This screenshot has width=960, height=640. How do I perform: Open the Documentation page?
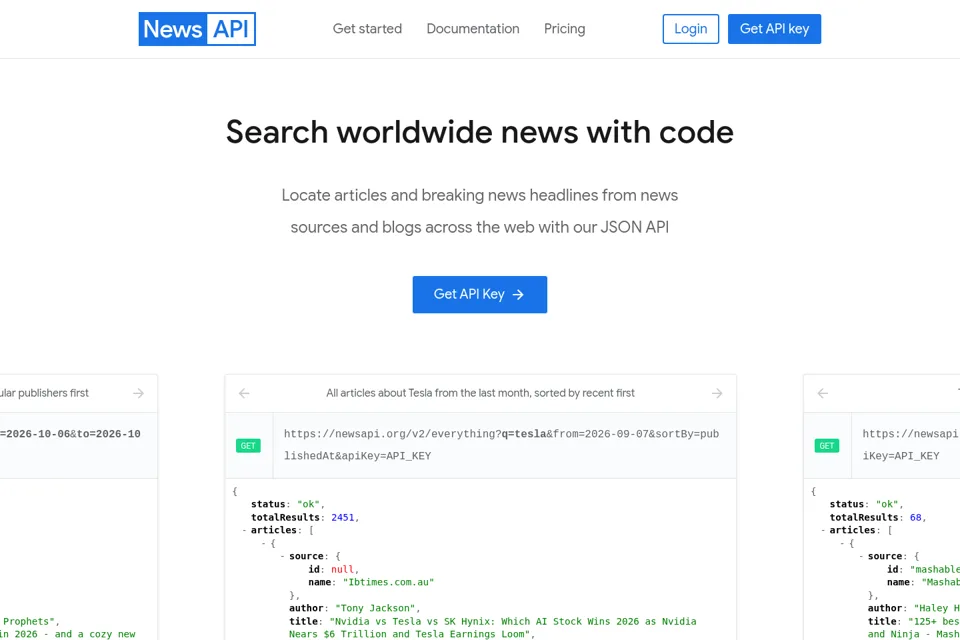(x=473, y=29)
